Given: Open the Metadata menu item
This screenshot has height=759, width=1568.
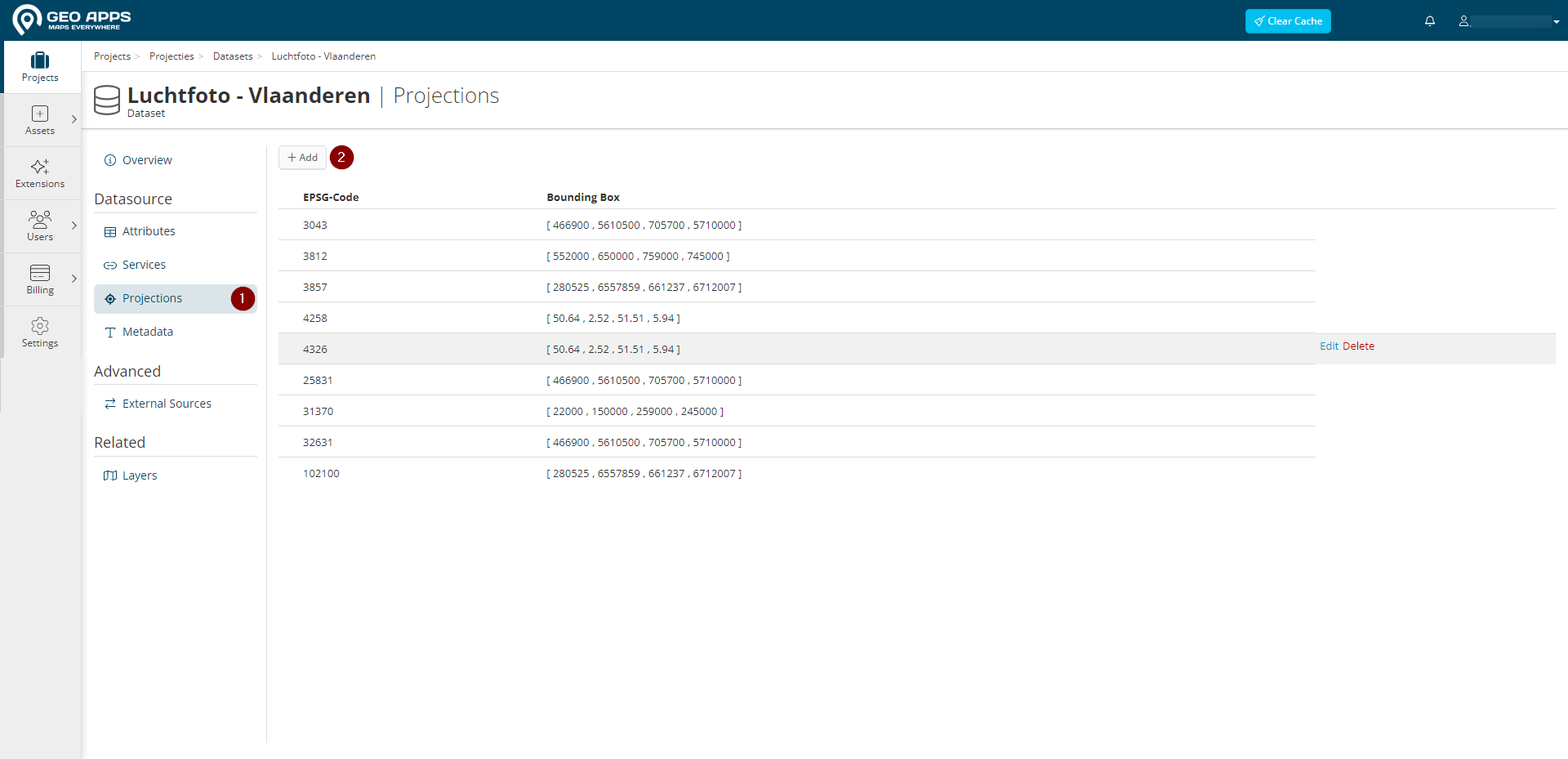Looking at the screenshot, I should 176,332.
